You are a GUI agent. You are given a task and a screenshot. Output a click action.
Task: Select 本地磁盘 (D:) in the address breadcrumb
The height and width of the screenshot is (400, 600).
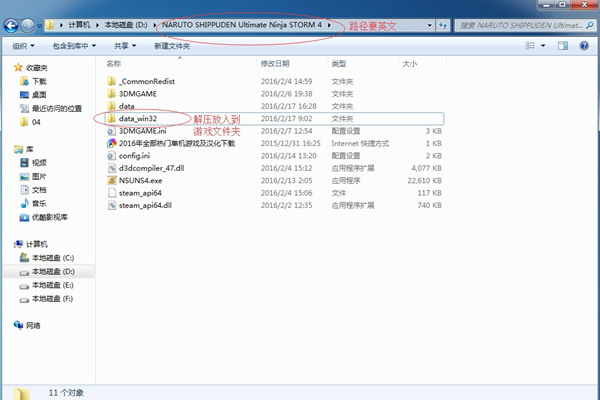click(x=126, y=25)
